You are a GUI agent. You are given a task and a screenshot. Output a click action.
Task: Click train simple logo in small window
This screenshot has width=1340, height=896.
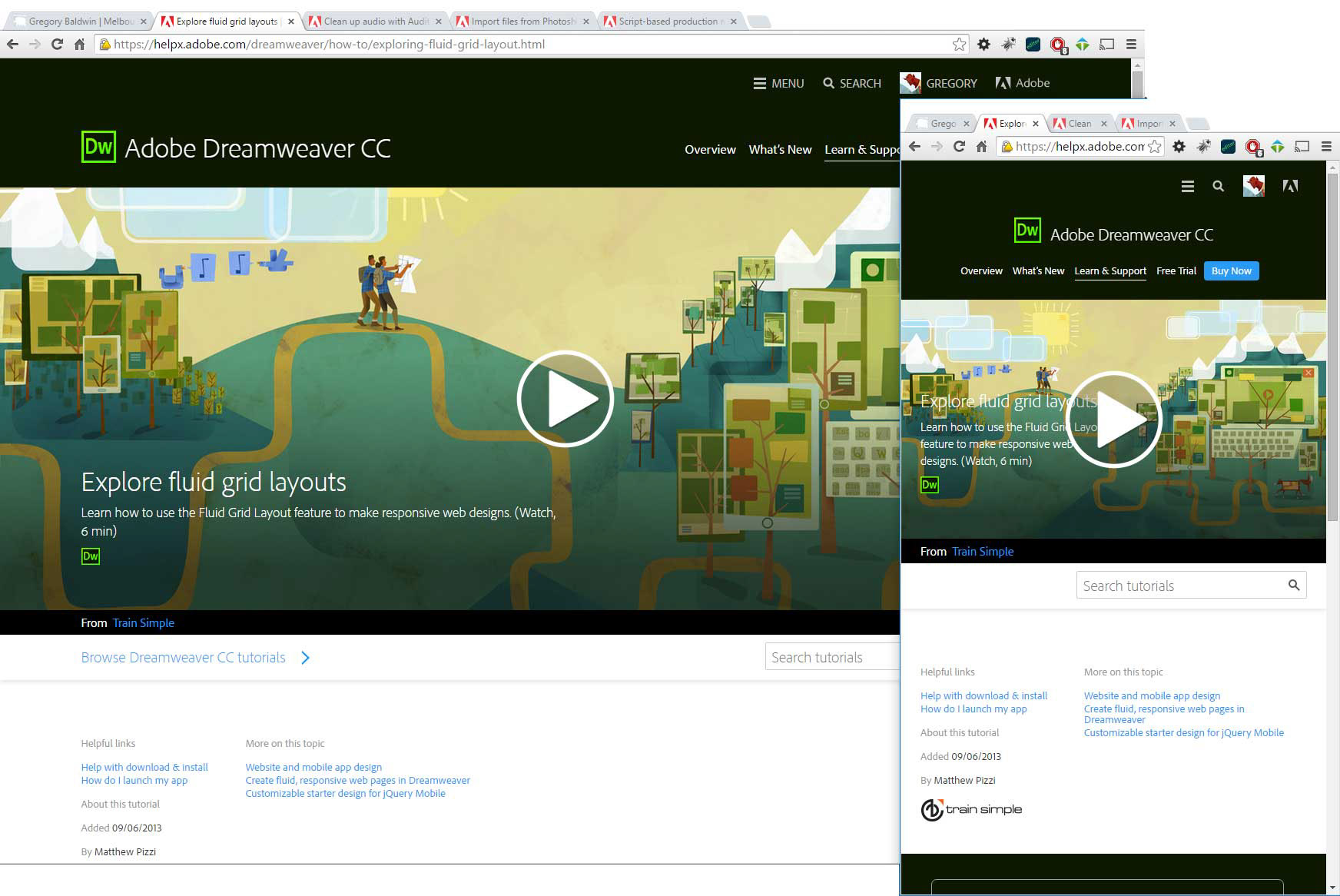point(971,809)
